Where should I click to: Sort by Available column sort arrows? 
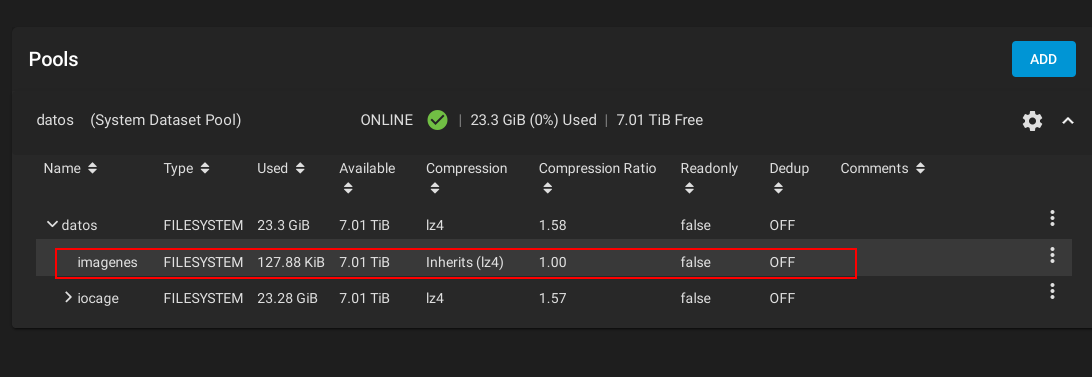point(348,188)
